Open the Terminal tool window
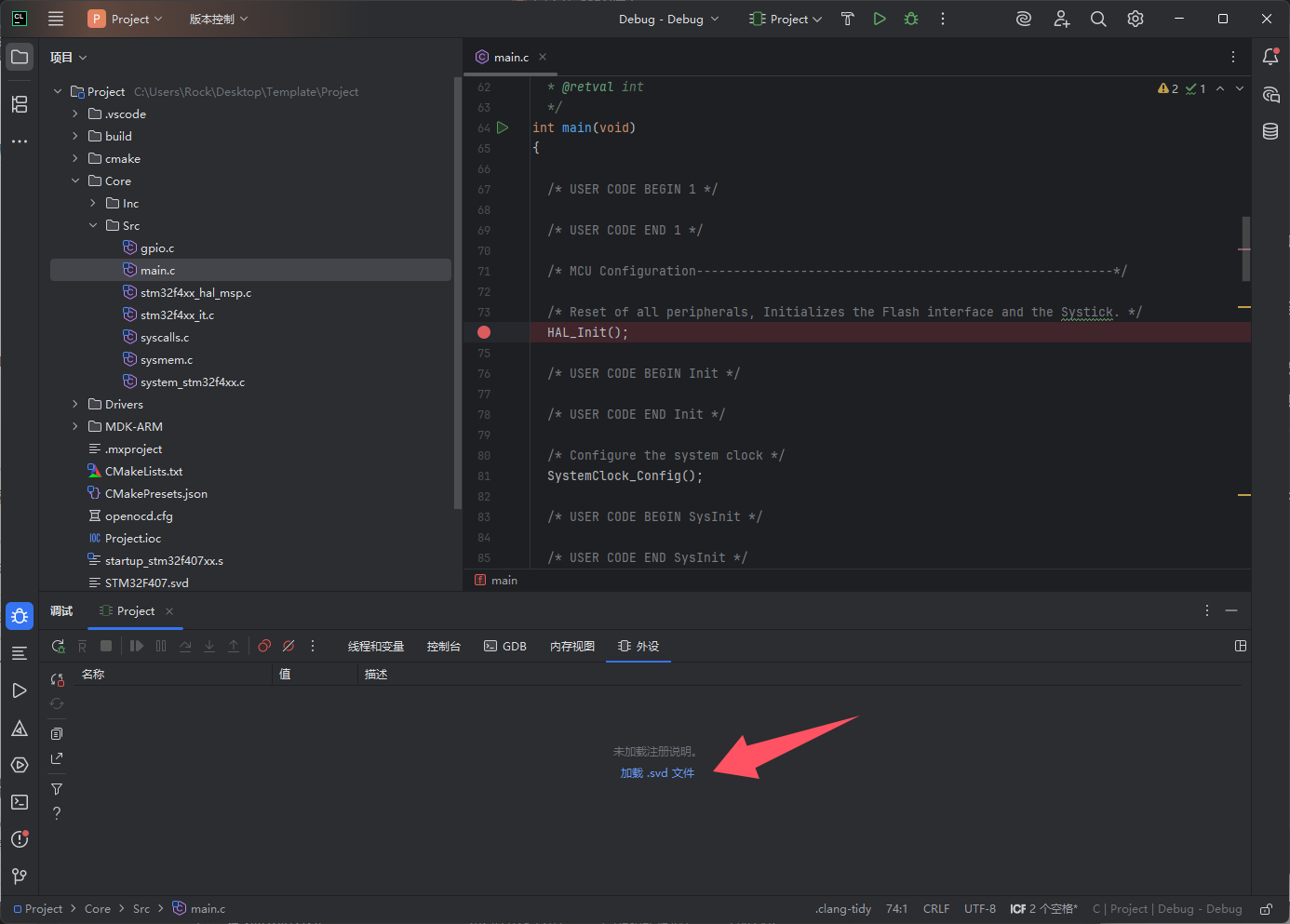The width and height of the screenshot is (1290, 924). click(20, 802)
